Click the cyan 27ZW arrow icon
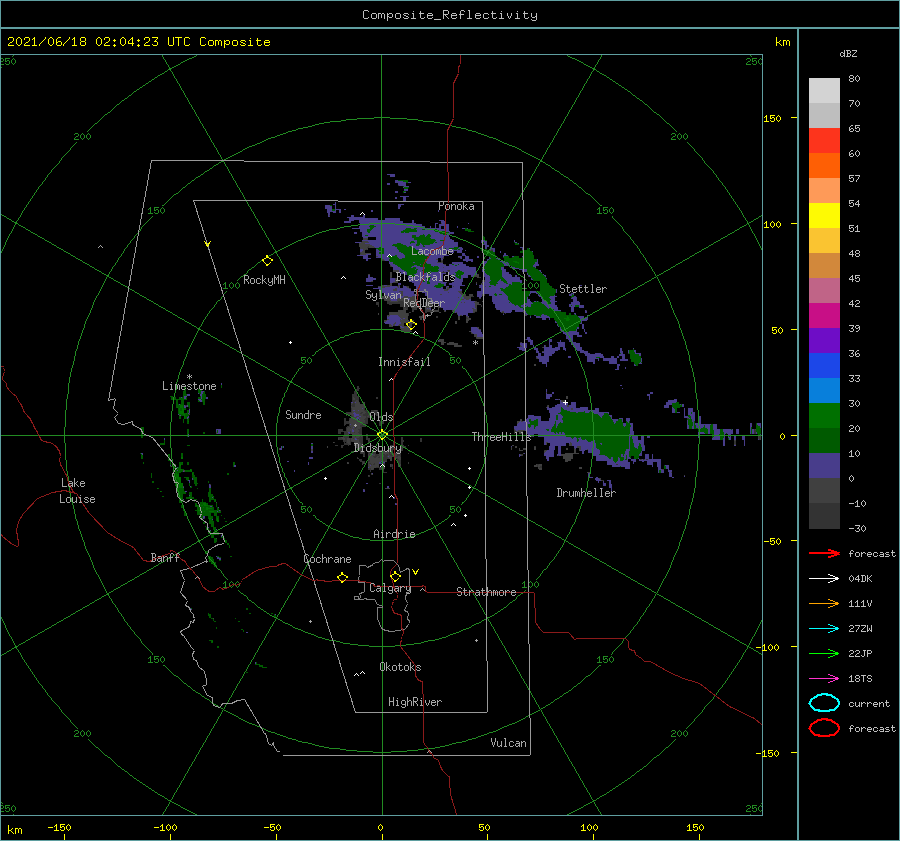 click(x=824, y=629)
